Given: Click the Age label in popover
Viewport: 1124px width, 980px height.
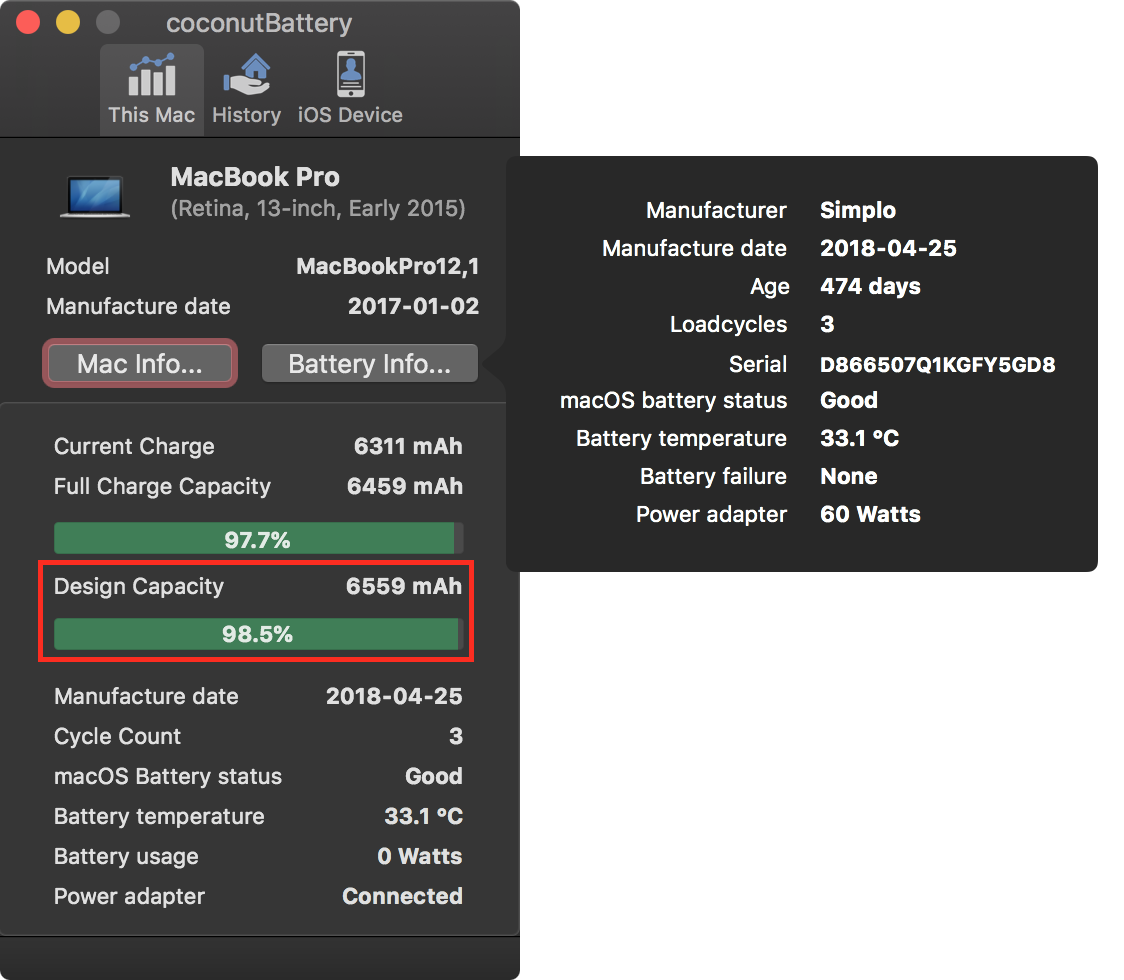Looking at the screenshot, I should click(769, 287).
